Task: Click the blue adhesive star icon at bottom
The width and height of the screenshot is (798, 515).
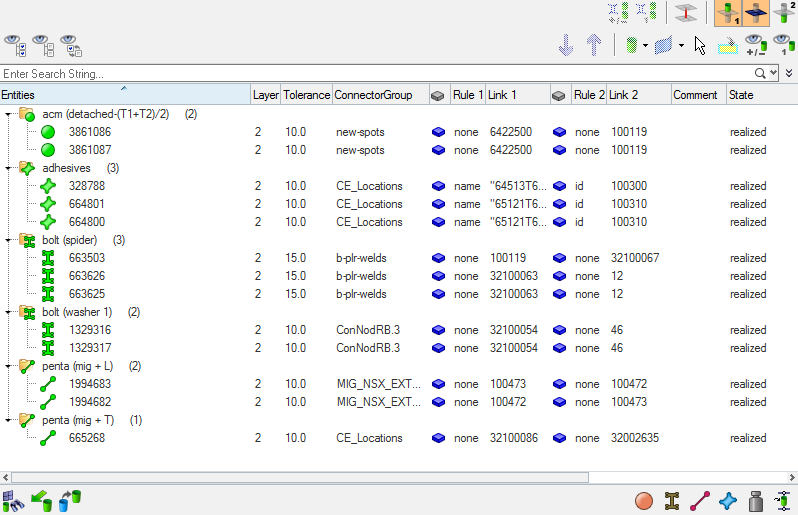Action: 728,500
